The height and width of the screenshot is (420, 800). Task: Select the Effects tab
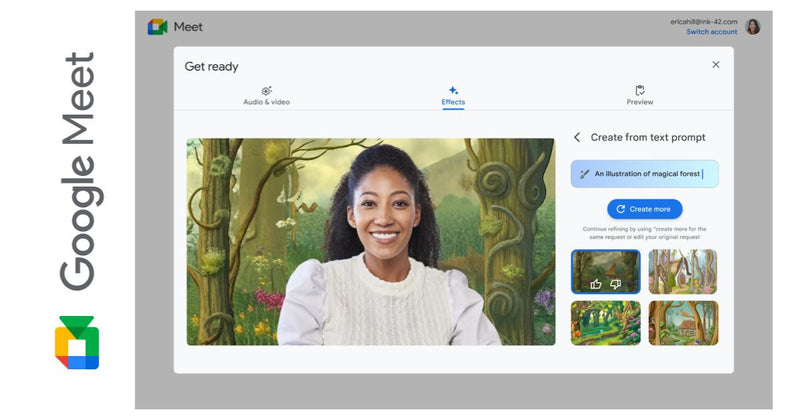click(453, 96)
